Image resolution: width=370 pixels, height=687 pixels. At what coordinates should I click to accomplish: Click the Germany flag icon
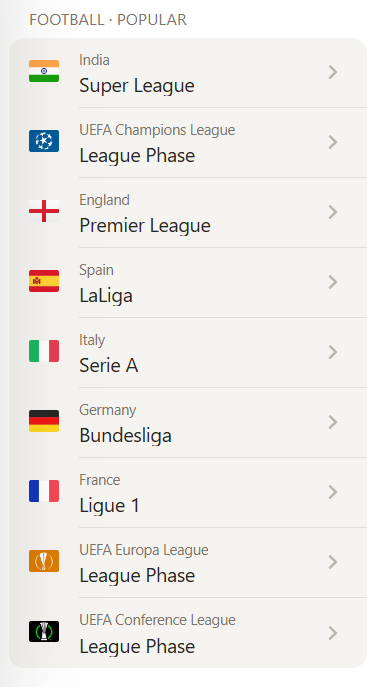pyautogui.click(x=44, y=421)
